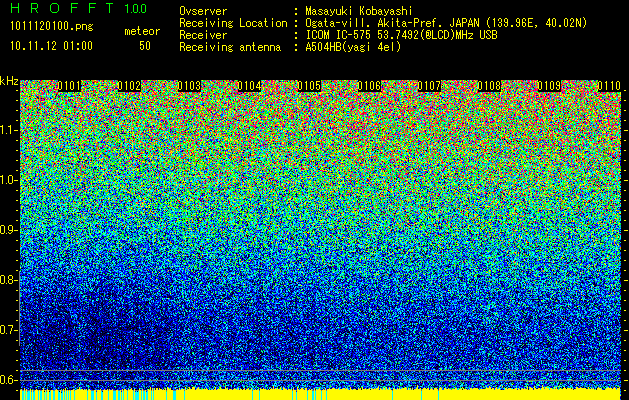Click the meteor count value 50
The image size is (629, 400).
point(145,46)
